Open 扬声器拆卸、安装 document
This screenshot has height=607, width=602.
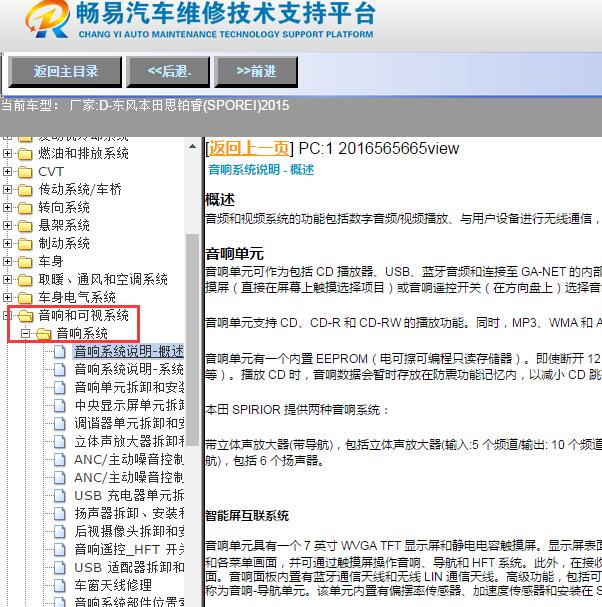click(x=129, y=513)
